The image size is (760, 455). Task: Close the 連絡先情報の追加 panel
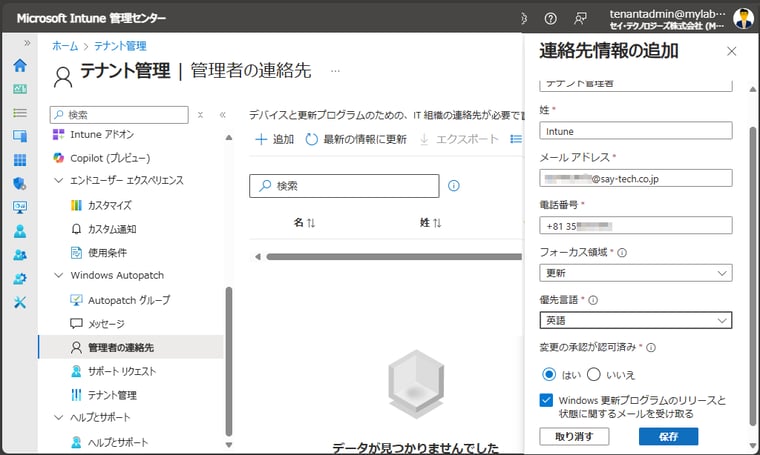(x=731, y=51)
